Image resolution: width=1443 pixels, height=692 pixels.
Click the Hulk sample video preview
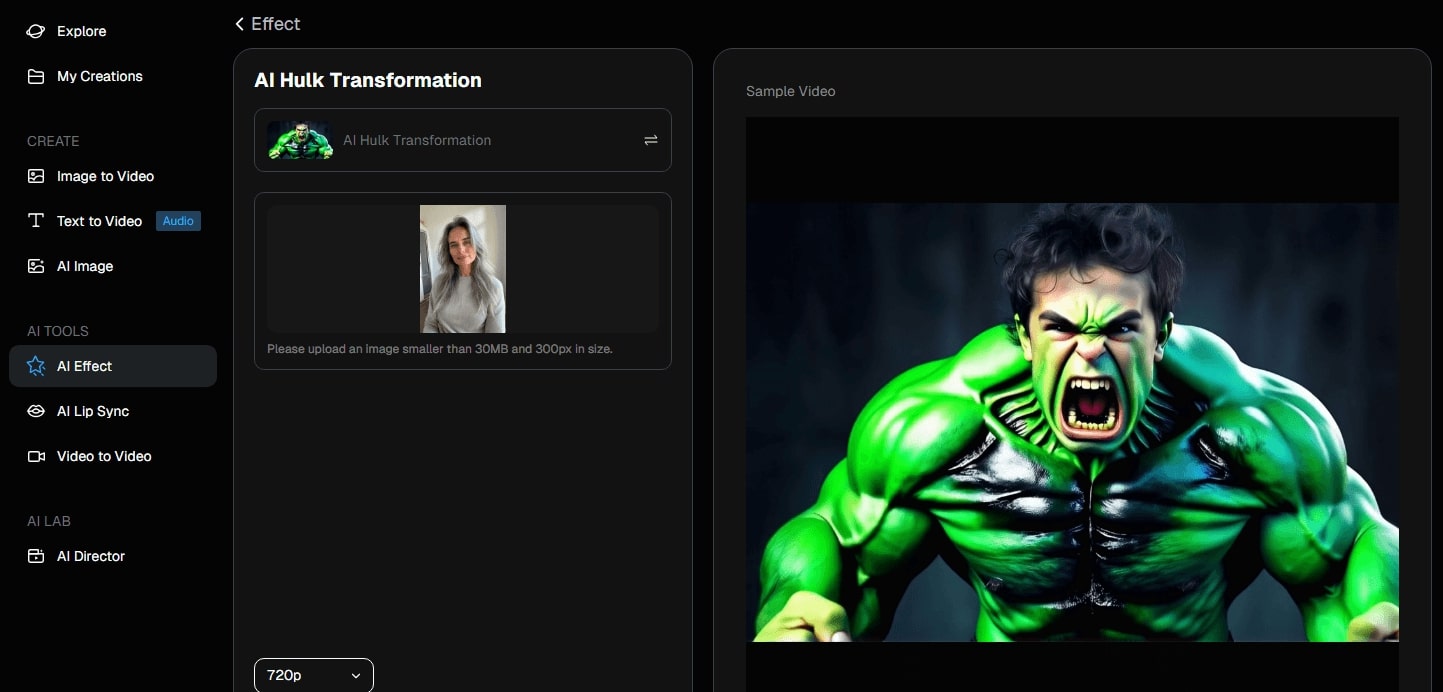[1071, 420]
